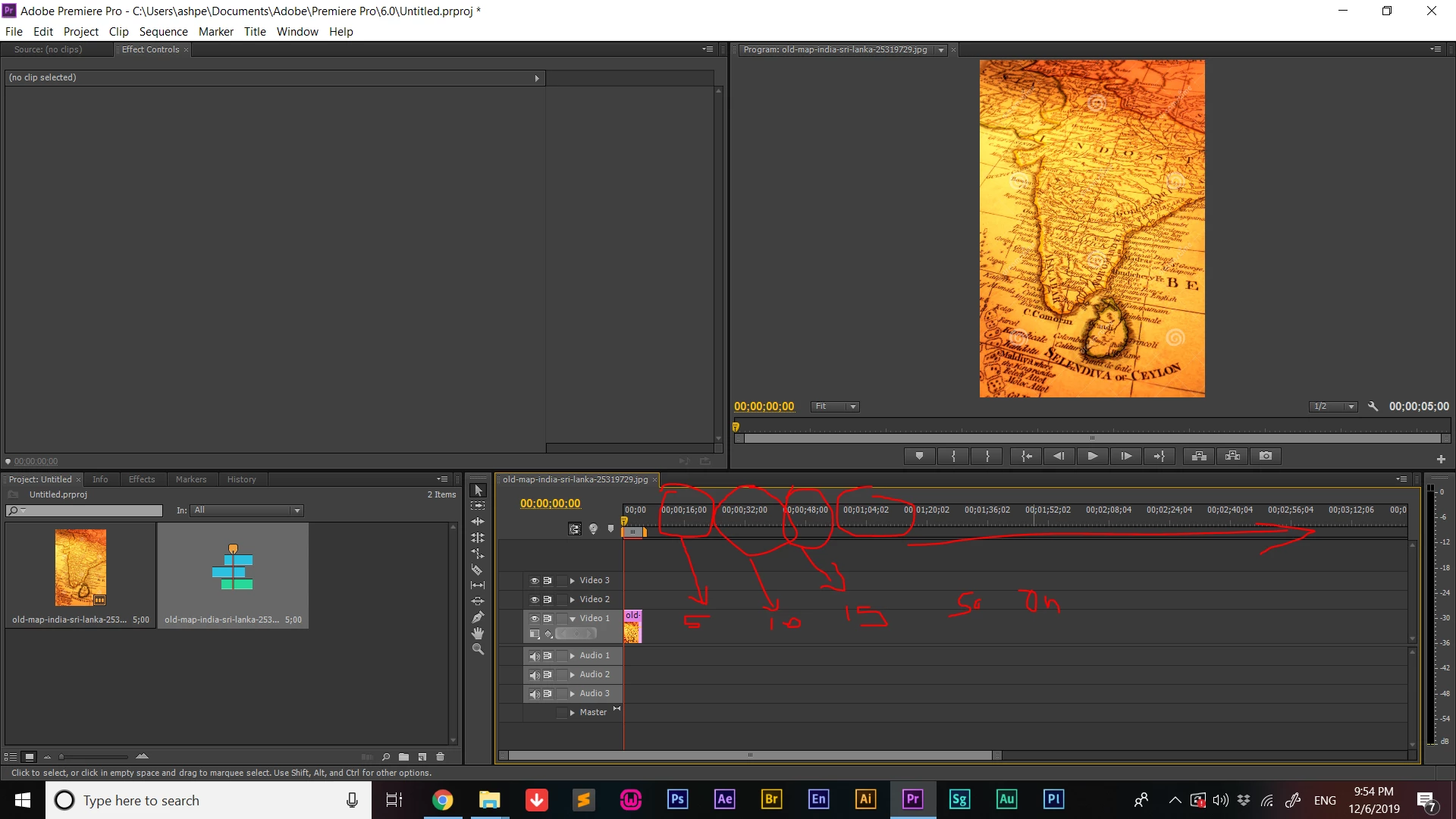Open the Fit zoom level dropdown
1456x819 pixels.
tap(834, 406)
